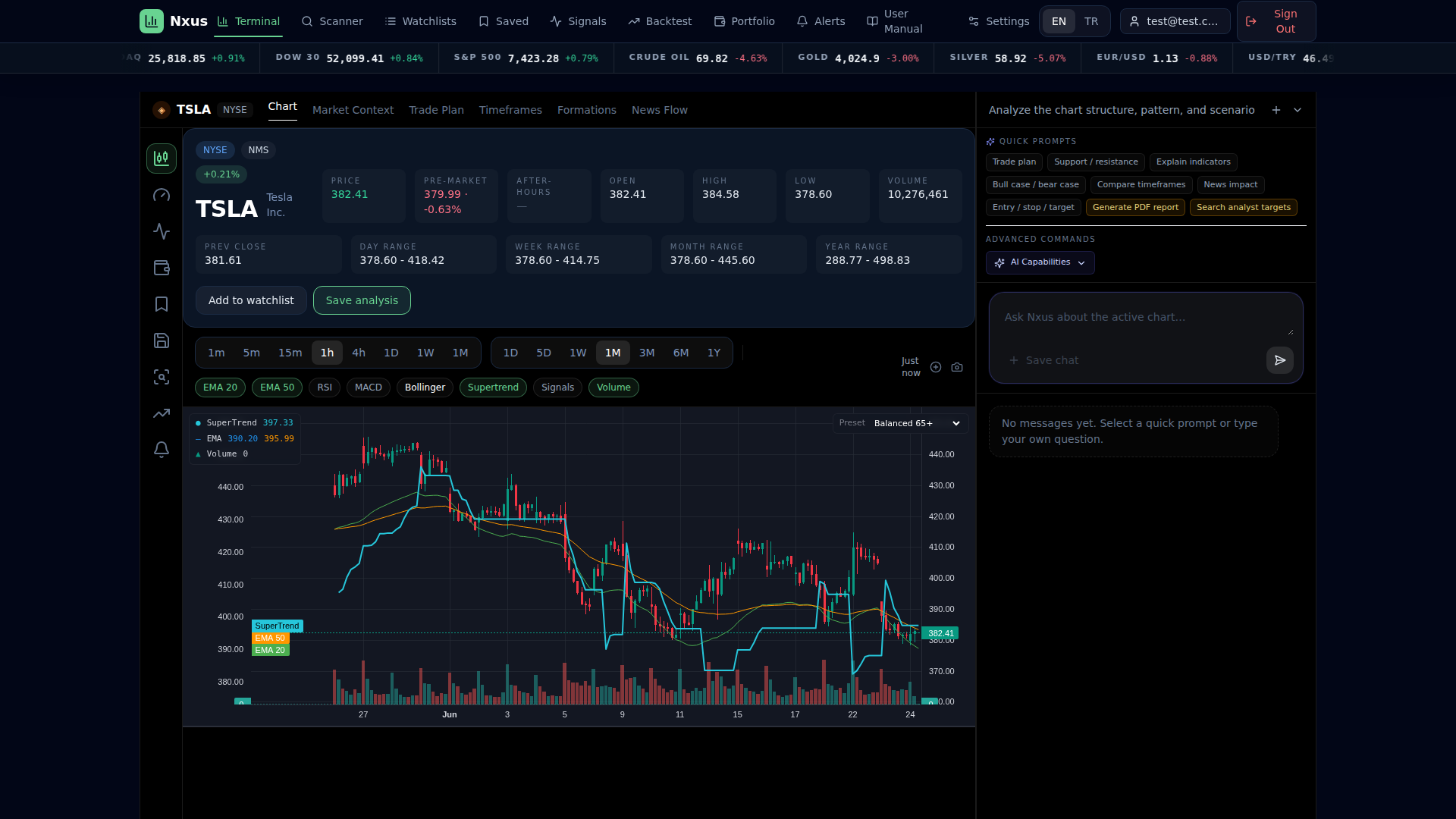Toggle the Supertrend indicator

[493, 388]
